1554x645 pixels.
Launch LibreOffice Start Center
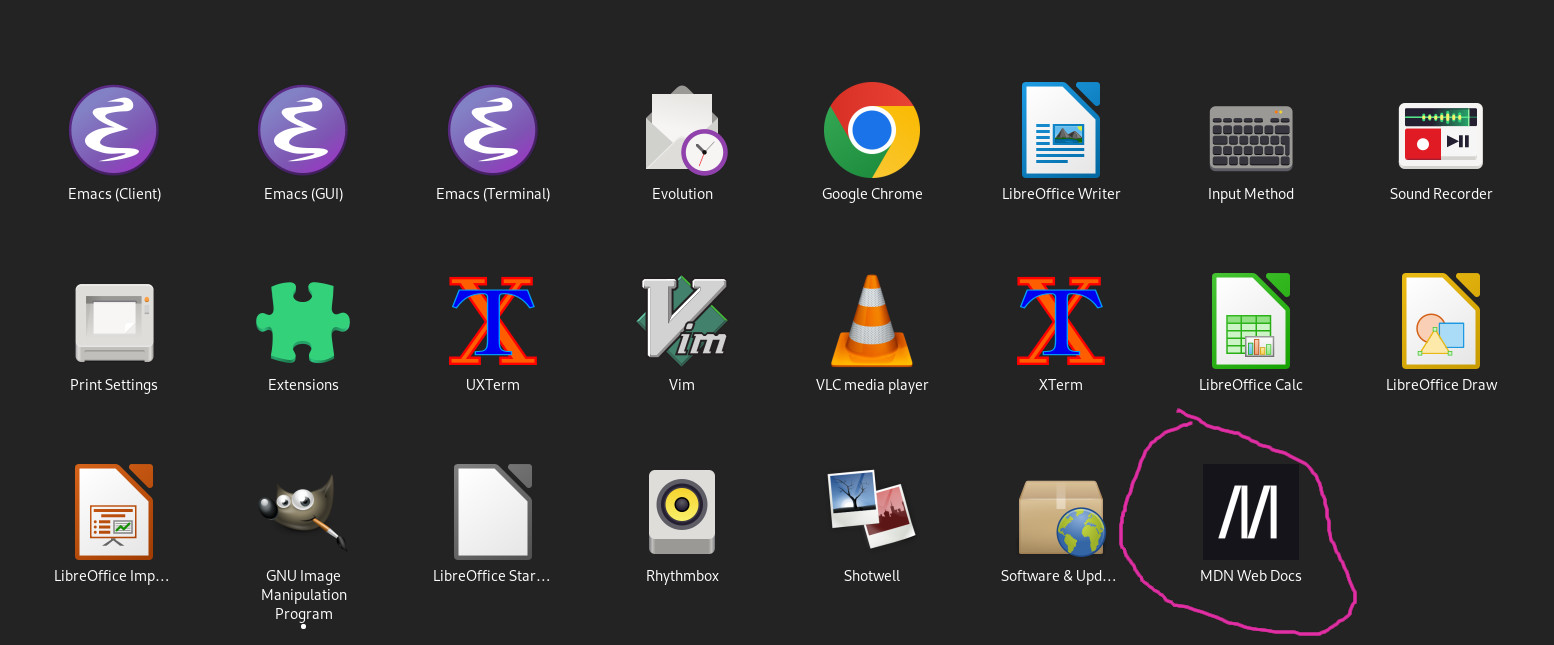[x=493, y=511]
